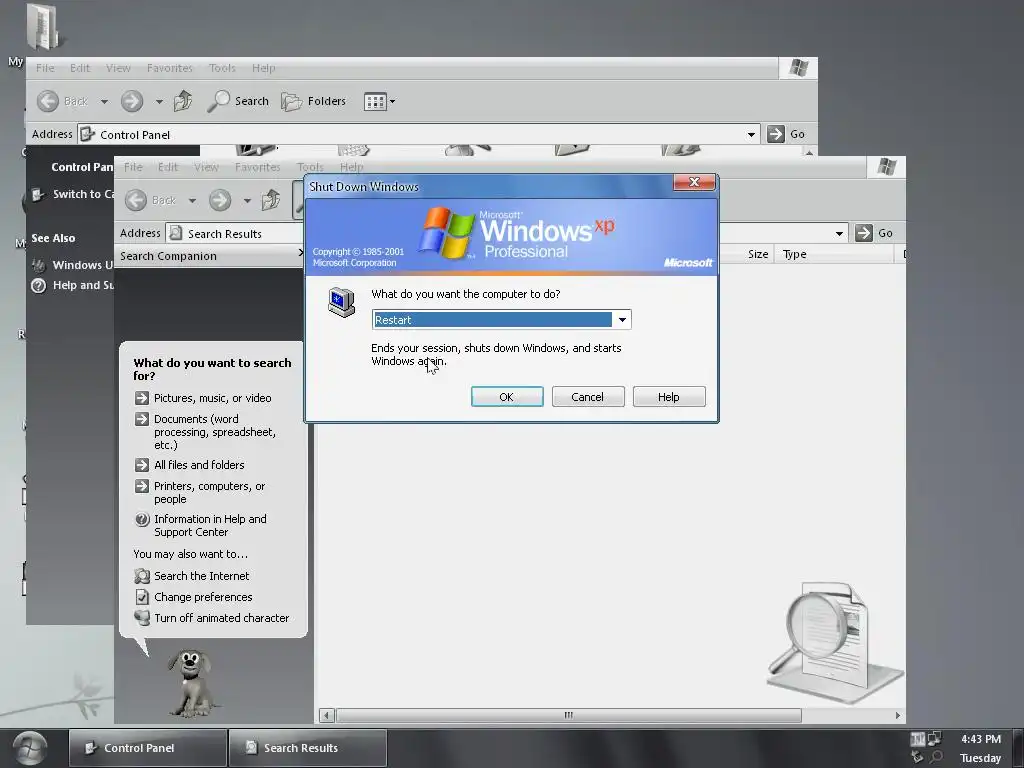Expand Forward history dropdown in Control Panel
The image size is (1024, 768).
[159, 101]
